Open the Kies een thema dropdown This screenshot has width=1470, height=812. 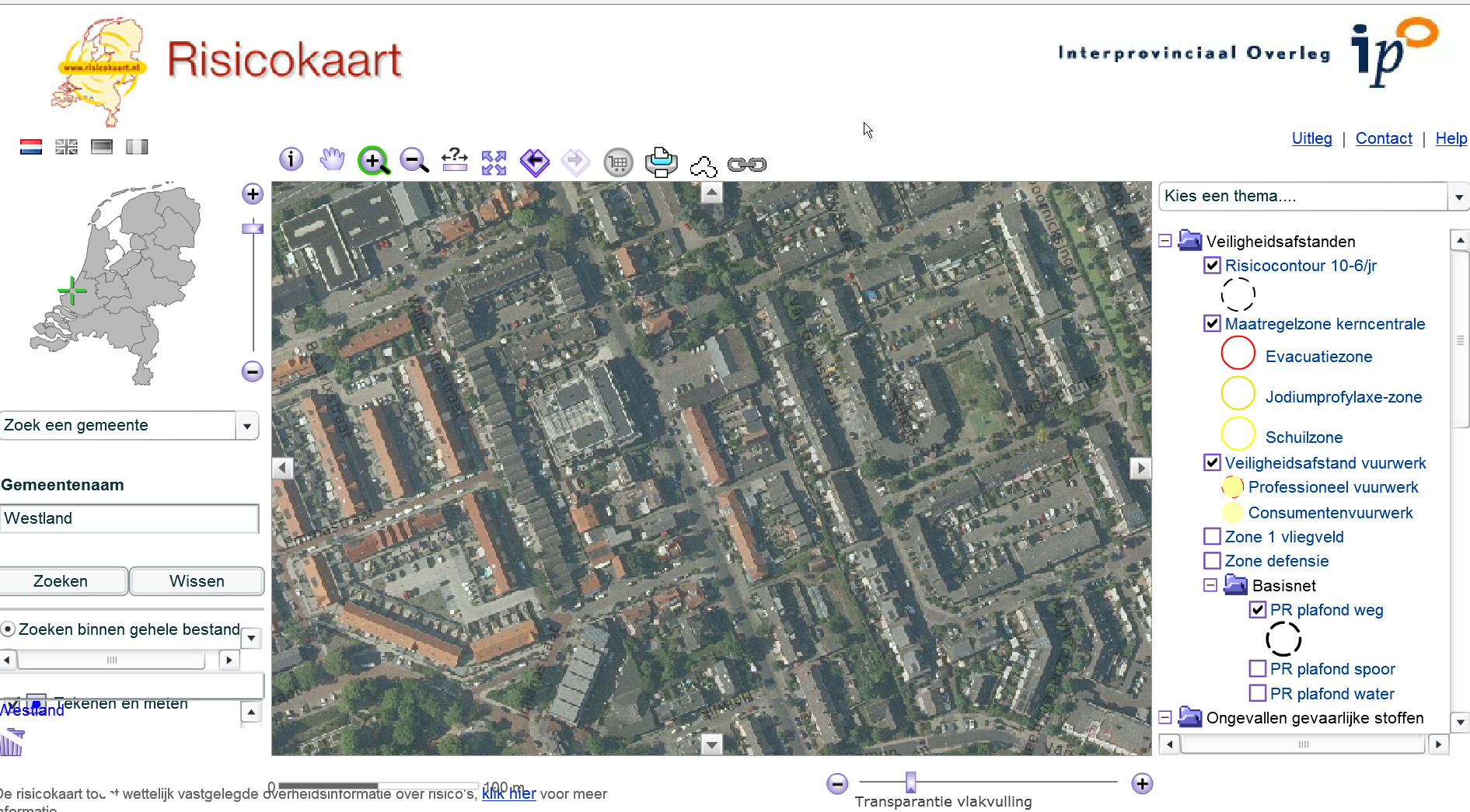point(1458,197)
